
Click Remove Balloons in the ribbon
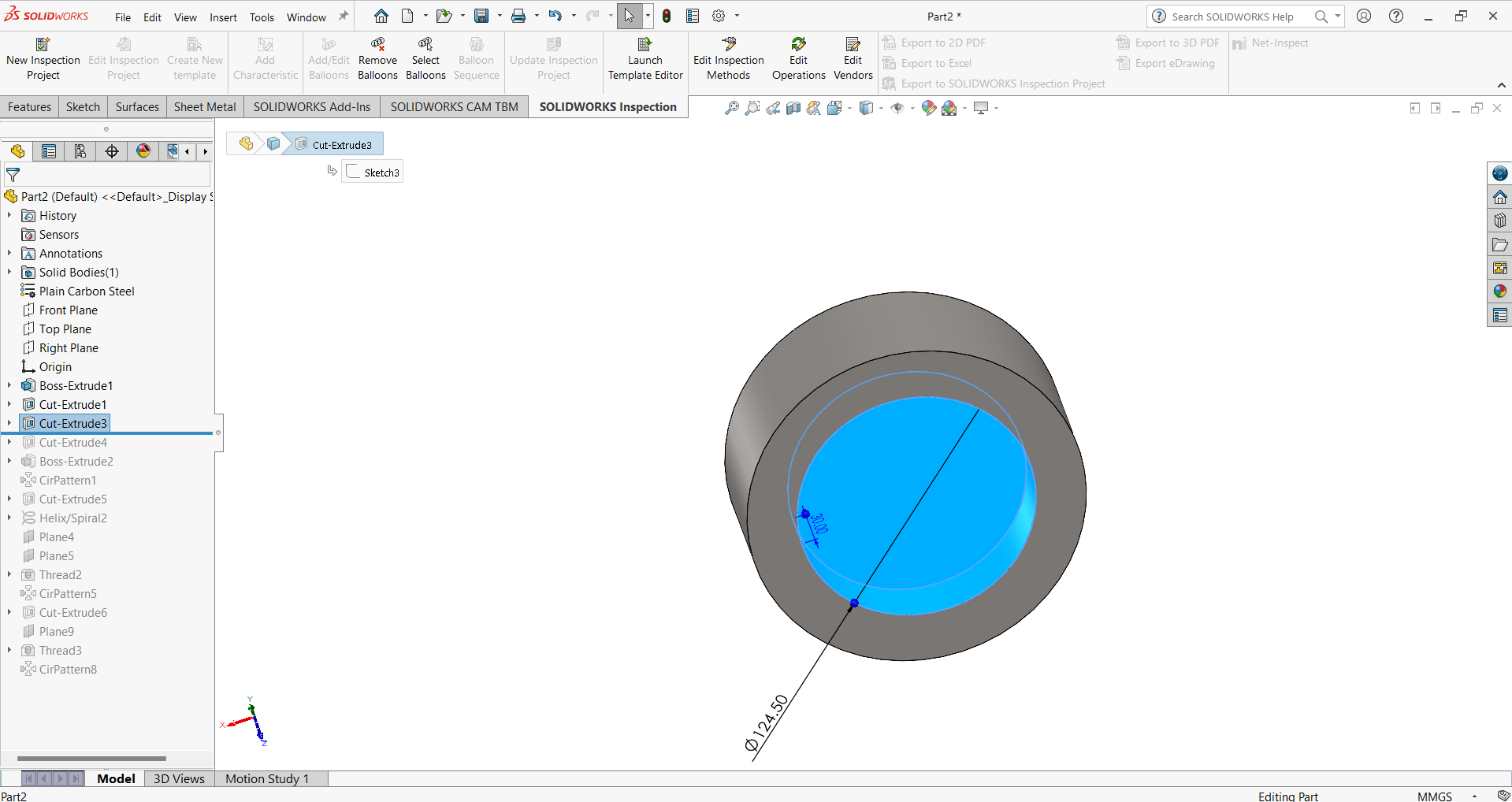tap(377, 59)
